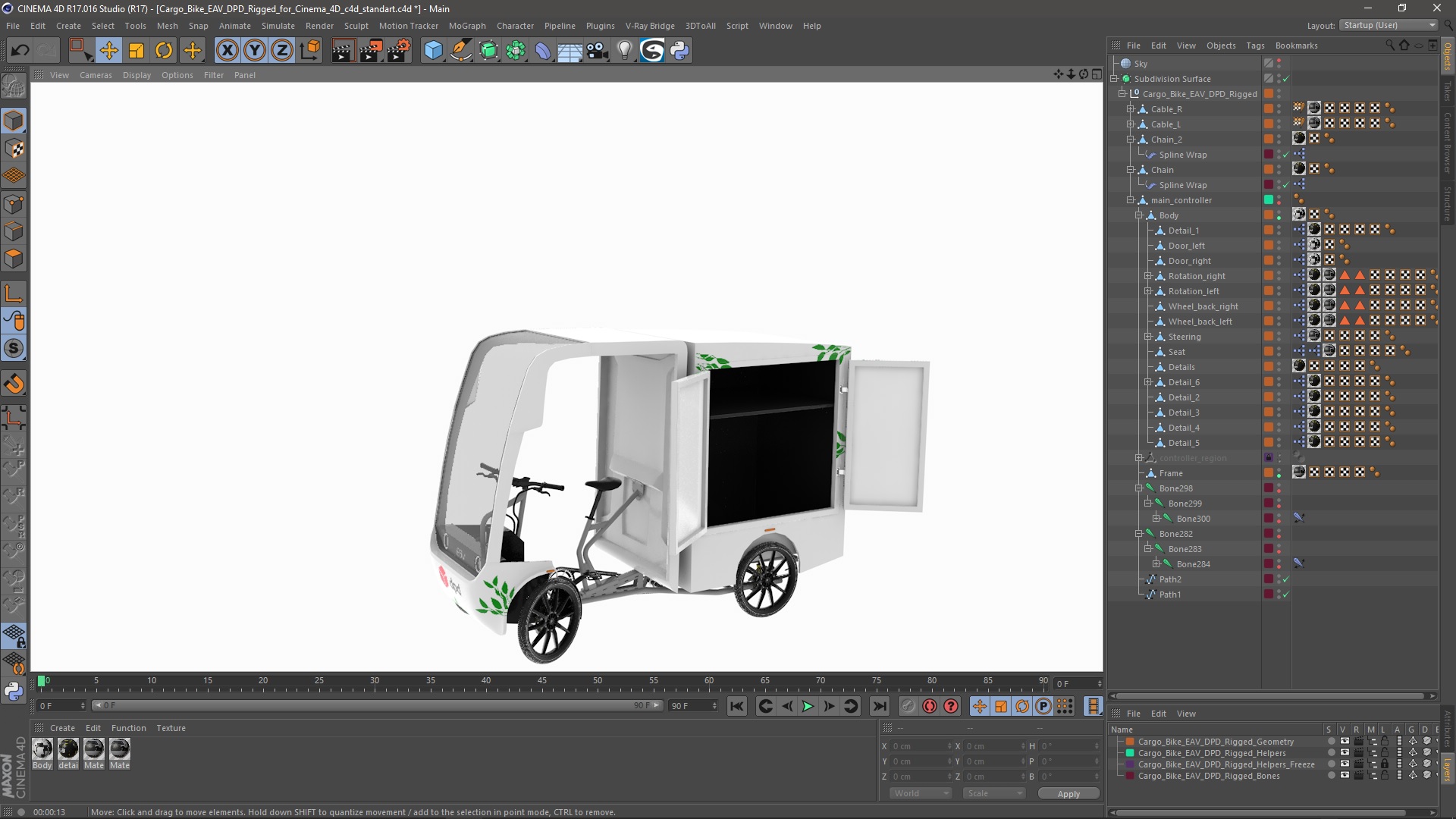The image size is (1456, 819).
Task: Collapse the main_controller tree node
Action: click(1131, 200)
